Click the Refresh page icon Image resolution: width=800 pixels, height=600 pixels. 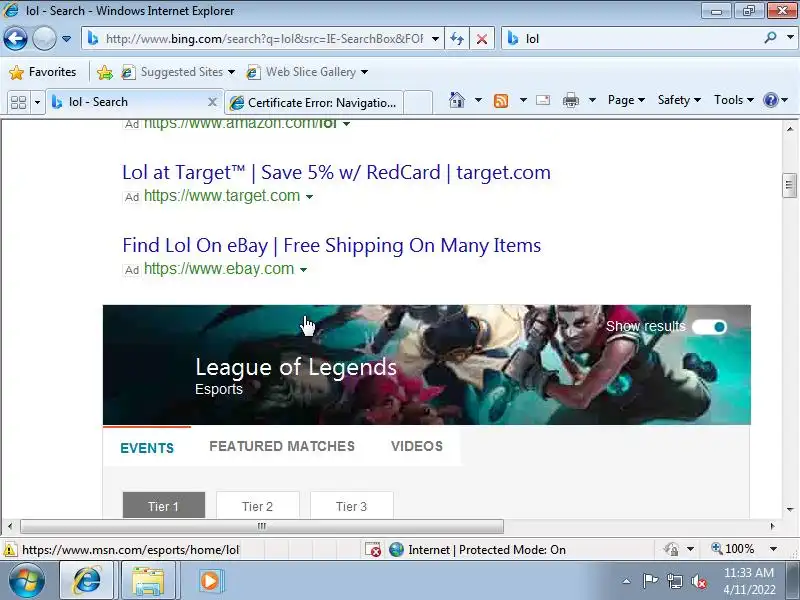(457, 39)
